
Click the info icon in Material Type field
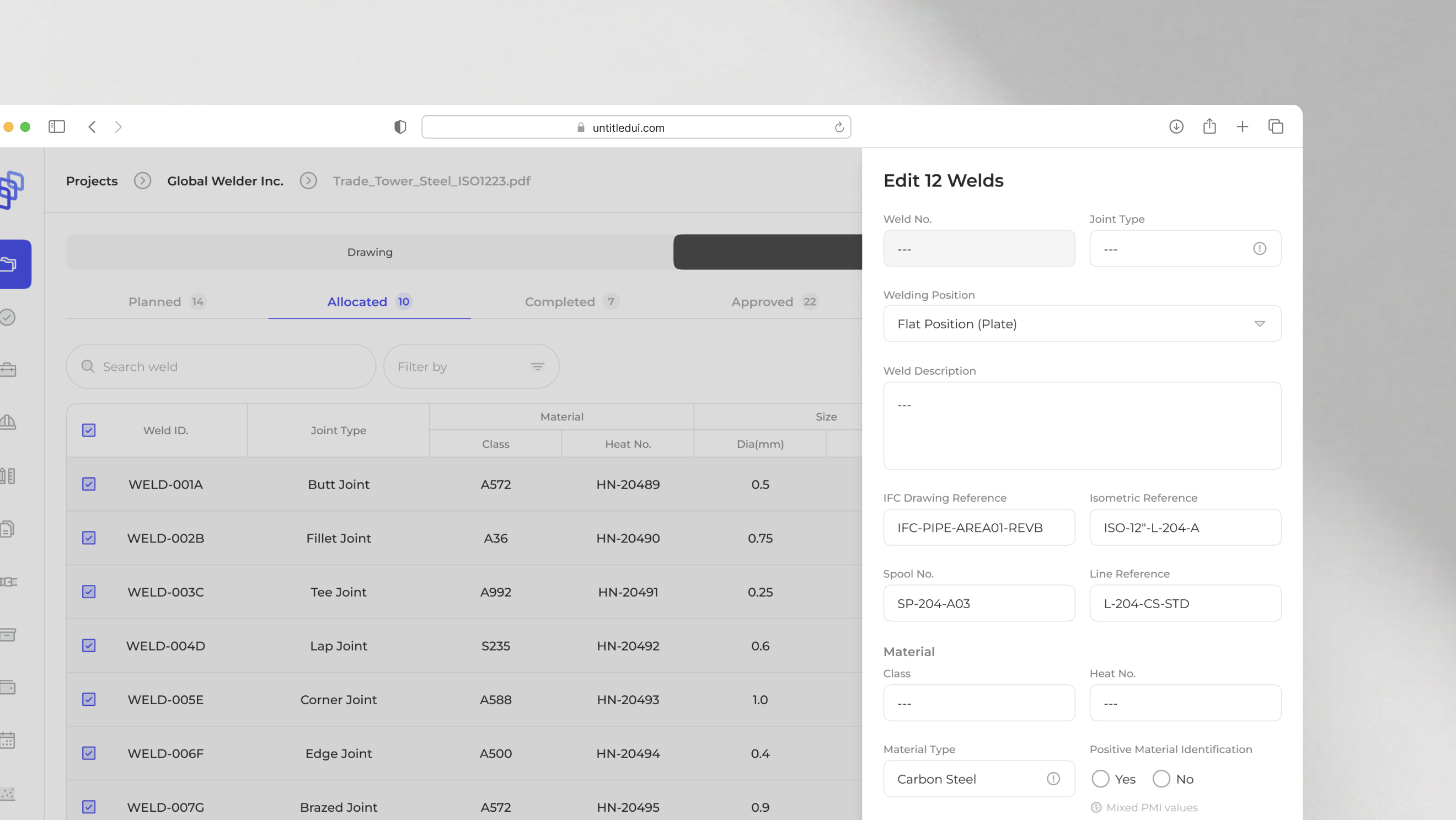pyautogui.click(x=1053, y=779)
